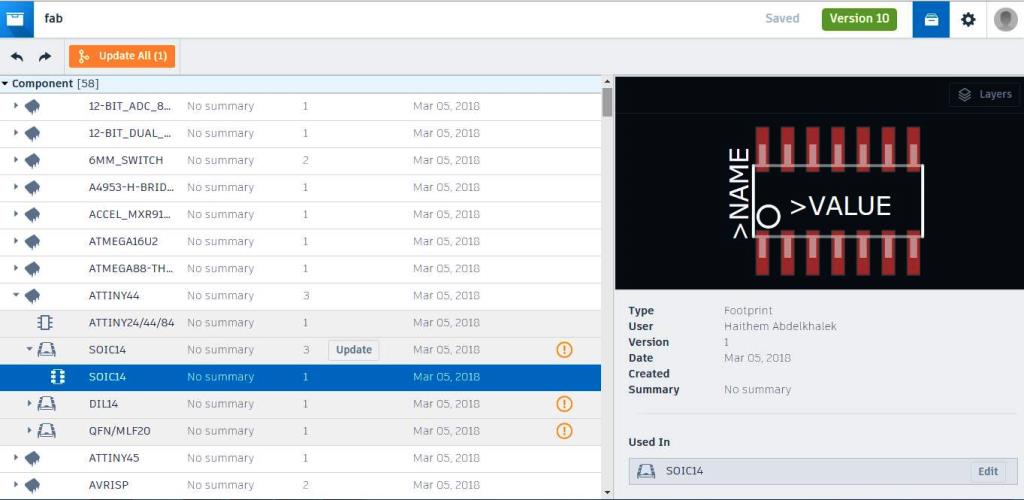The height and width of the screenshot is (500, 1024).
Task: Click package icon of DIL14 row
Action: click(x=46, y=404)
